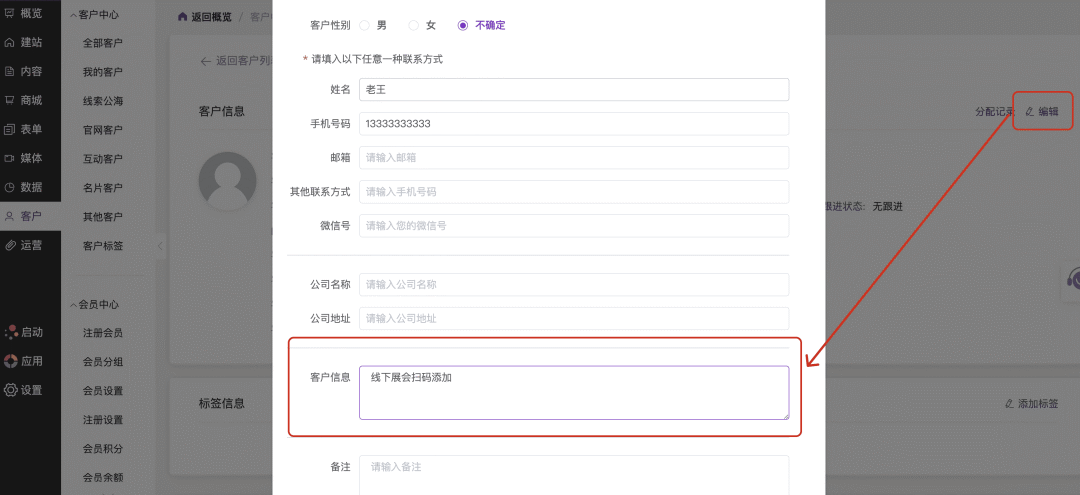Click the 编辑 edit button
This screenshot has width=1080, height=495.
point(1042,111)
